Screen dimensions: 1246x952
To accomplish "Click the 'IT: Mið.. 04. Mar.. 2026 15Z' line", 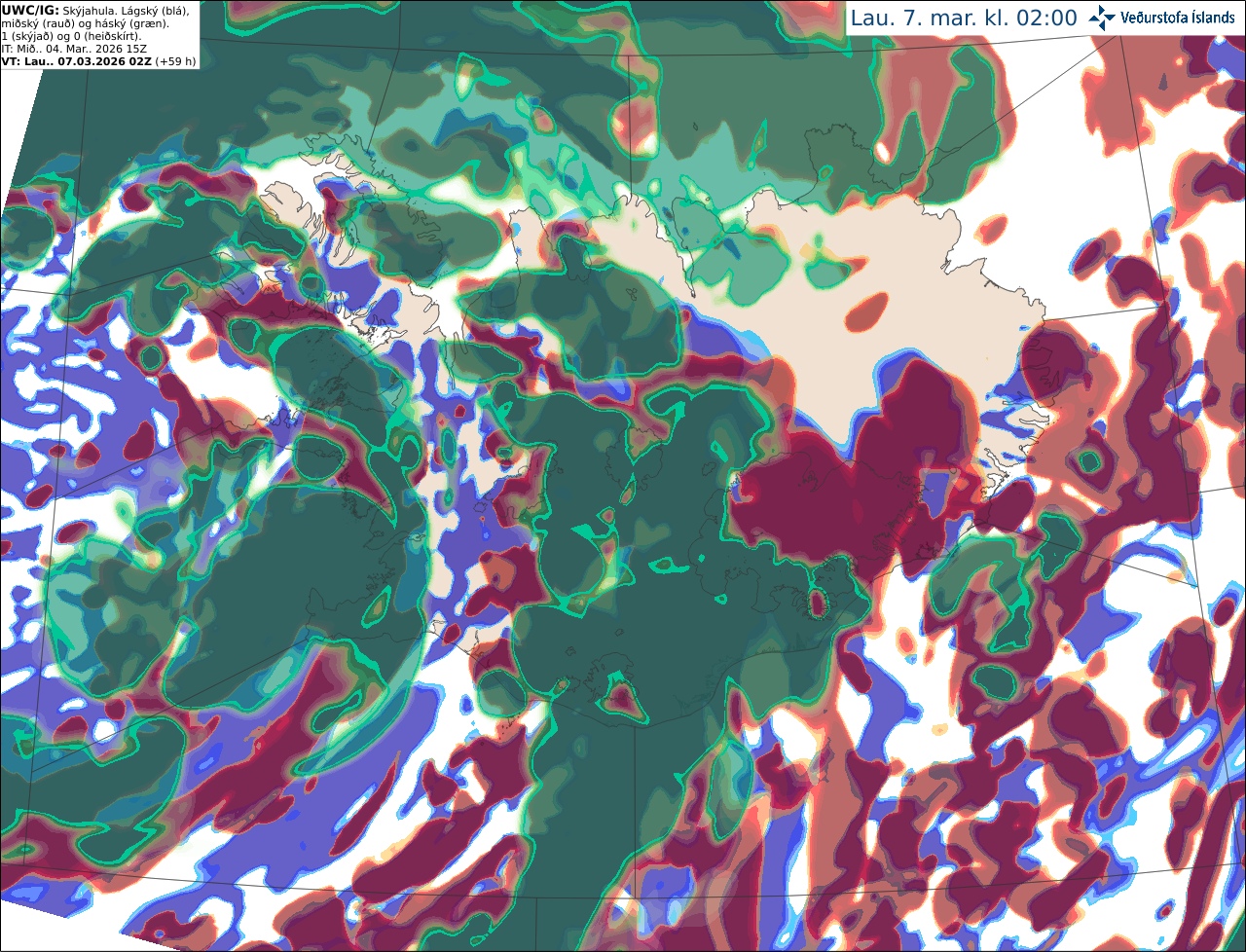I will click(x=74, y=49).
